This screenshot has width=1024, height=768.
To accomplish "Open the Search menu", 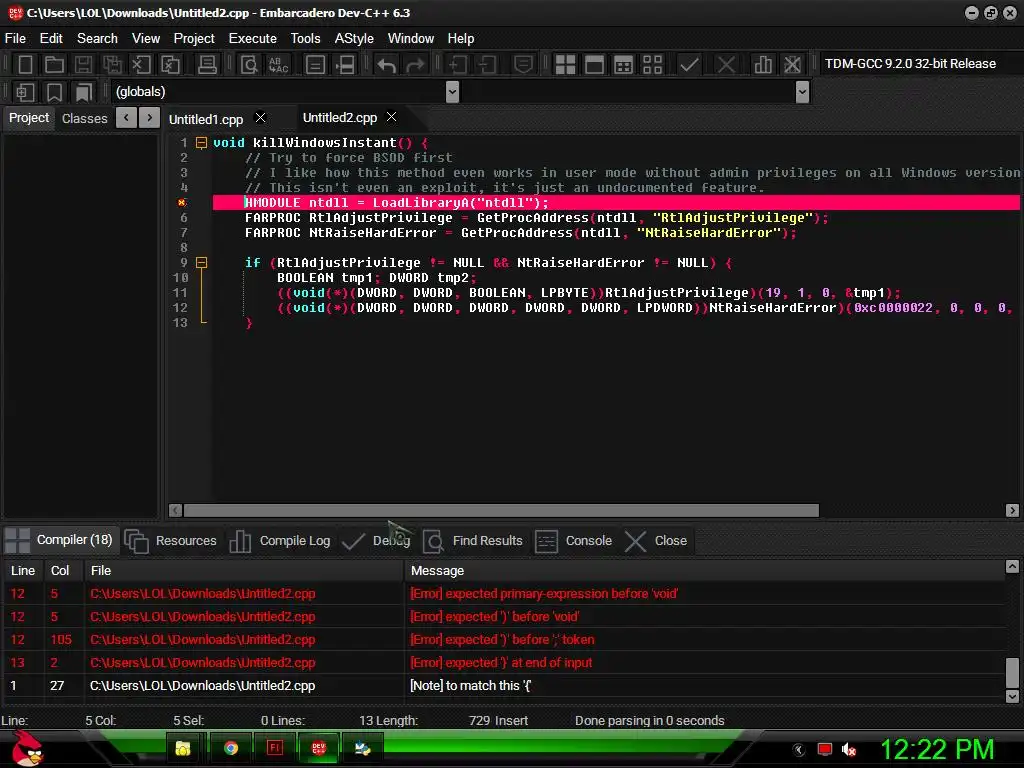I will [97, 39].
